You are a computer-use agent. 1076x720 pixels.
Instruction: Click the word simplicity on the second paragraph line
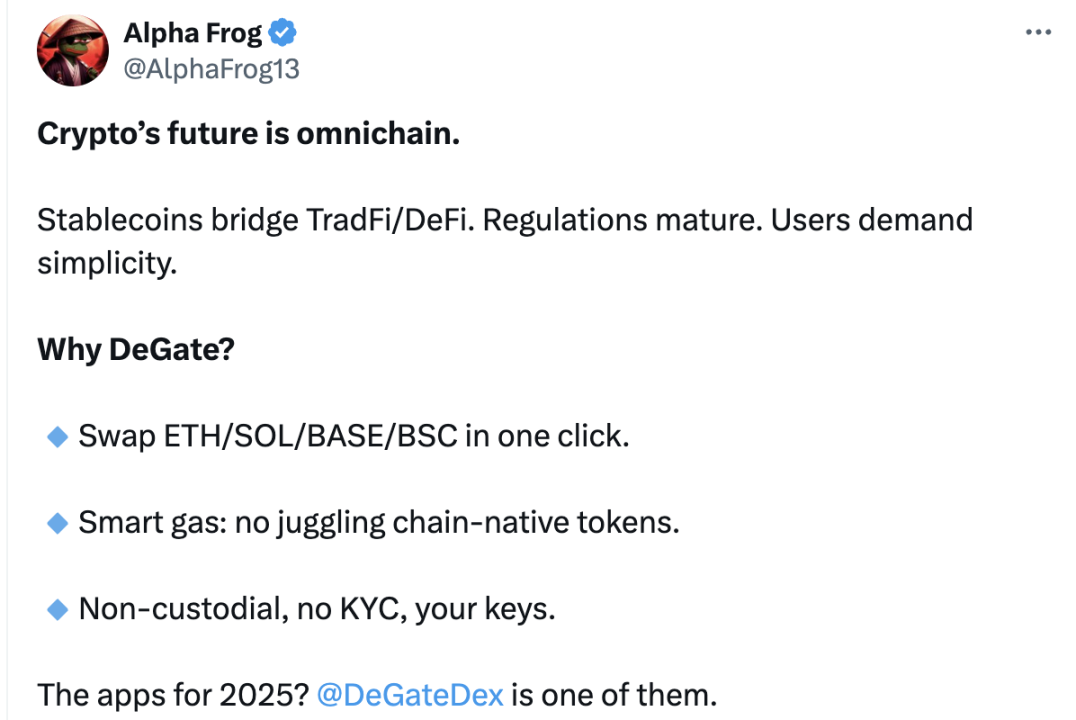coord(107,264)
